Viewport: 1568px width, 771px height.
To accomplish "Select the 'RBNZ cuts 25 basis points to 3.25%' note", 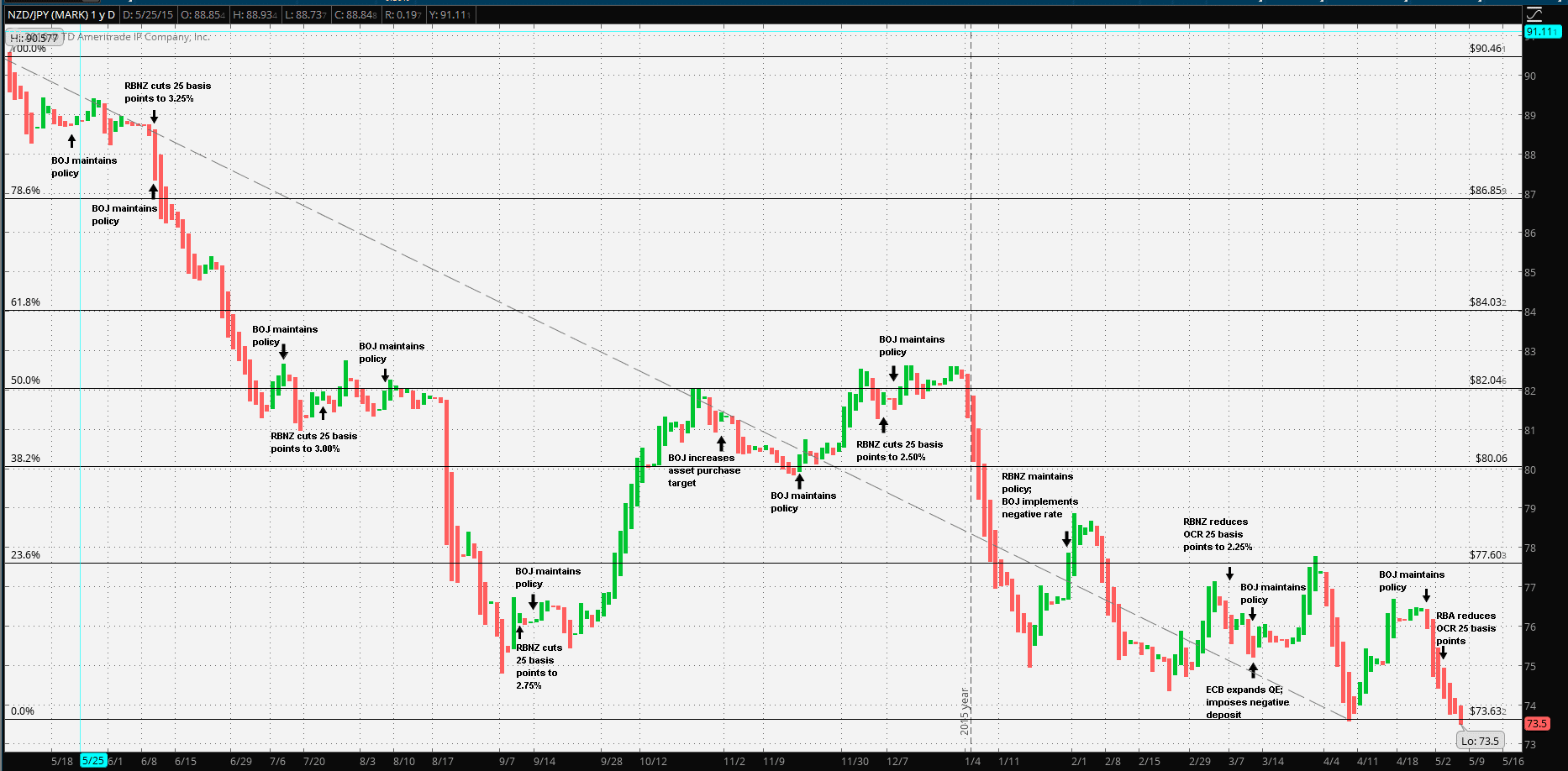I will pos(168,92).
